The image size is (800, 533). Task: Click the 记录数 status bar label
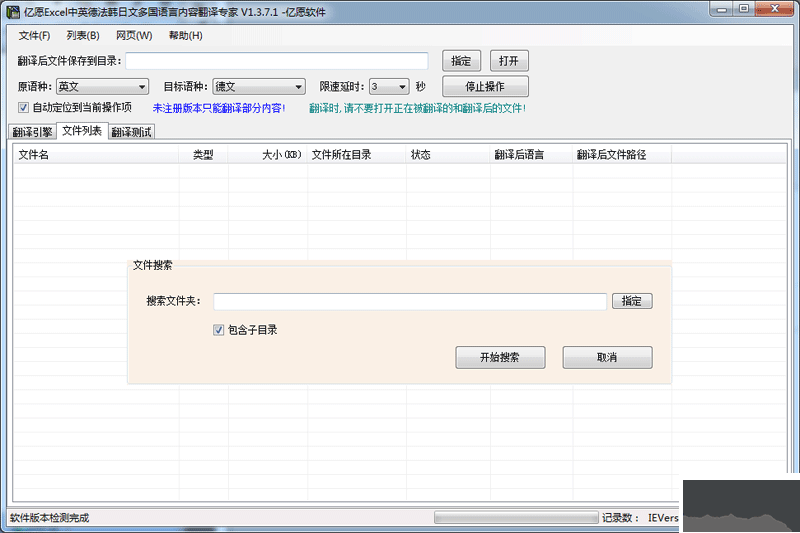point(620,518)
